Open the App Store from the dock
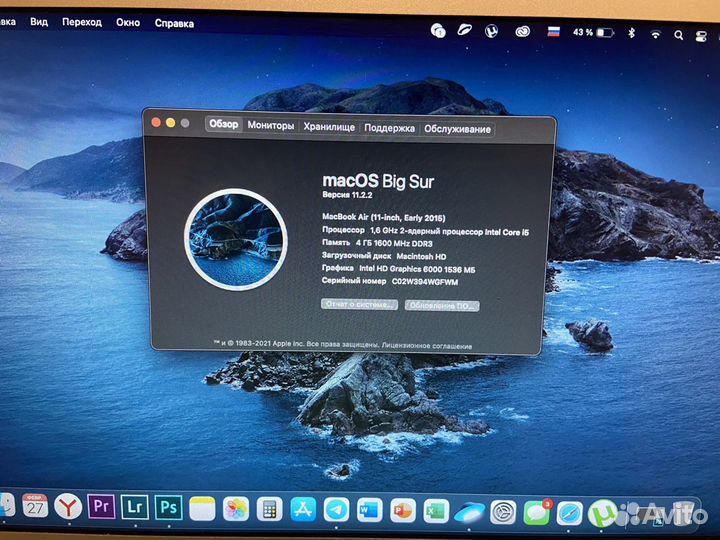The width and height of the screenshot is (720, 540). coord(303,510)
